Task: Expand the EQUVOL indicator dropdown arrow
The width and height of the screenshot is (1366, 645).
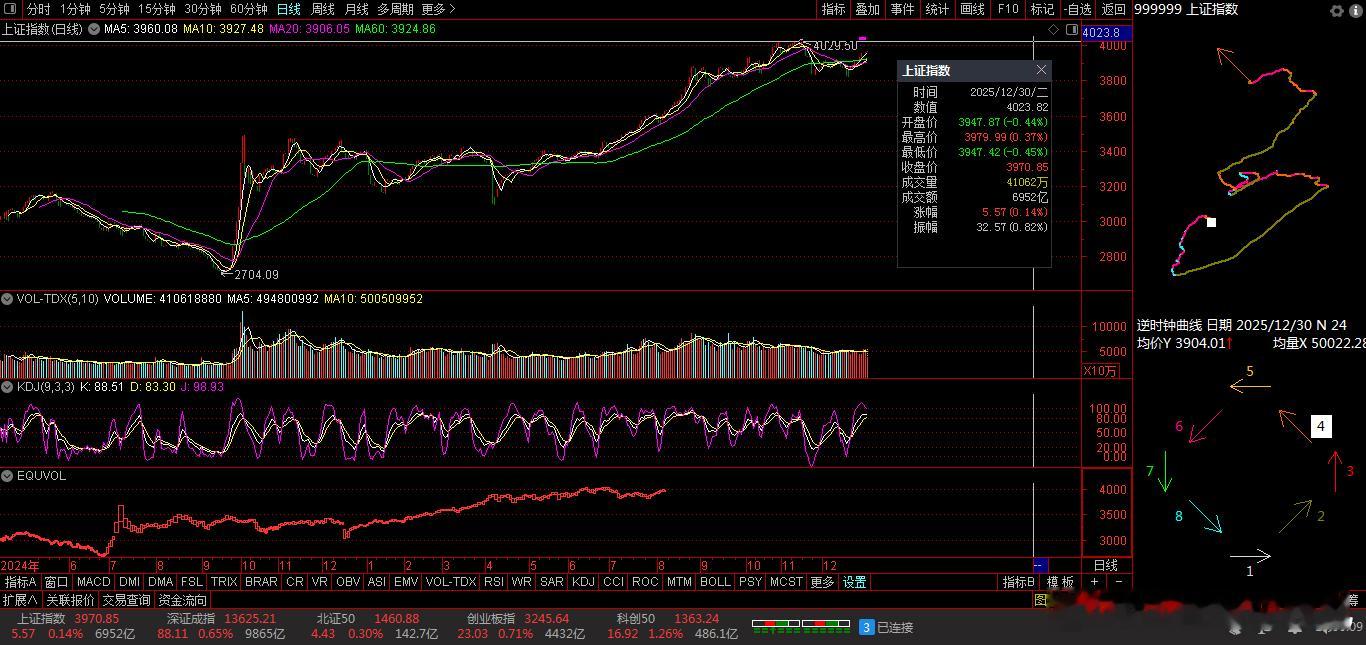Action: (x=7, y=476)
